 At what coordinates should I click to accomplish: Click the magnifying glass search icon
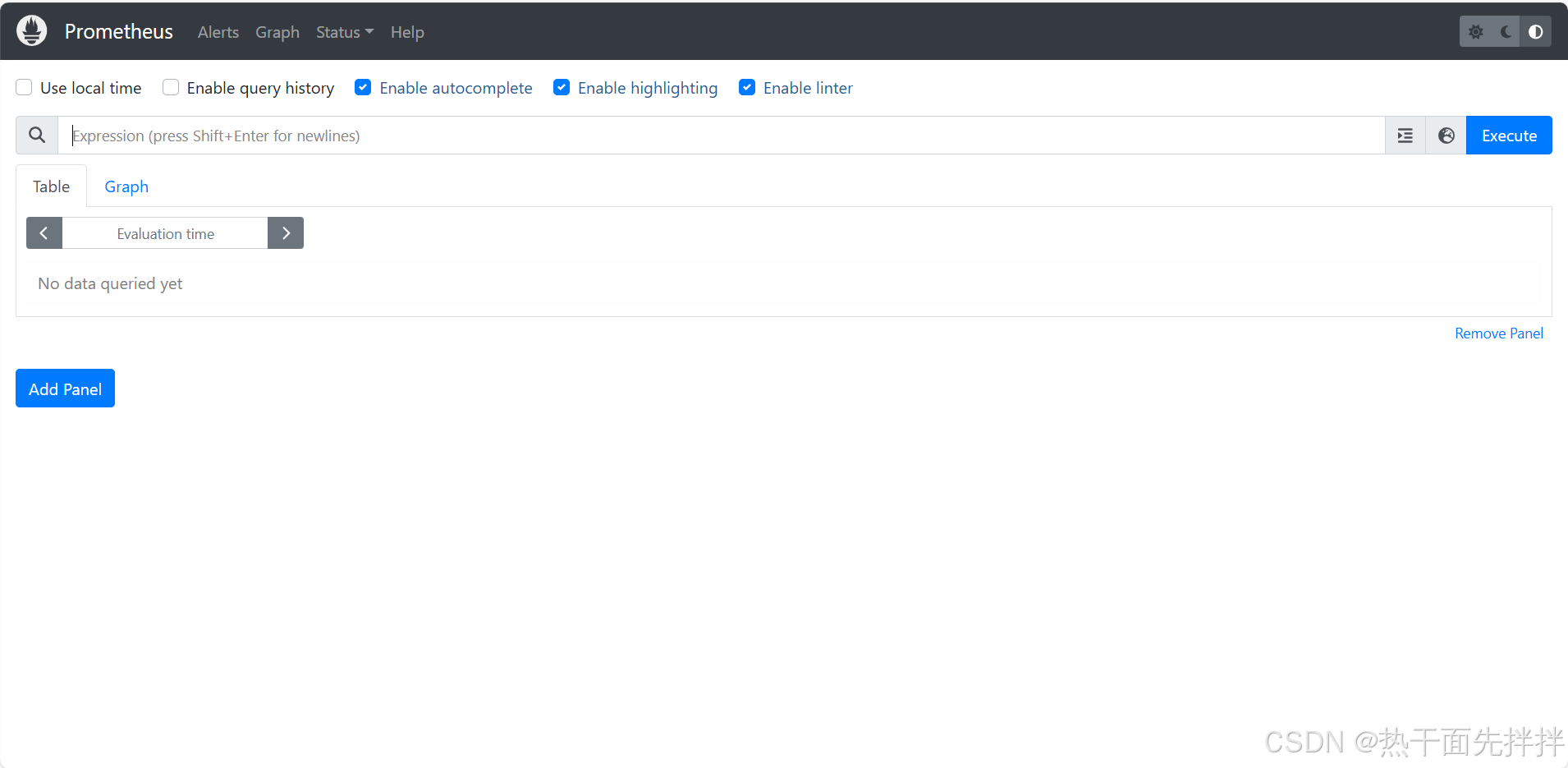click(37, 136)
